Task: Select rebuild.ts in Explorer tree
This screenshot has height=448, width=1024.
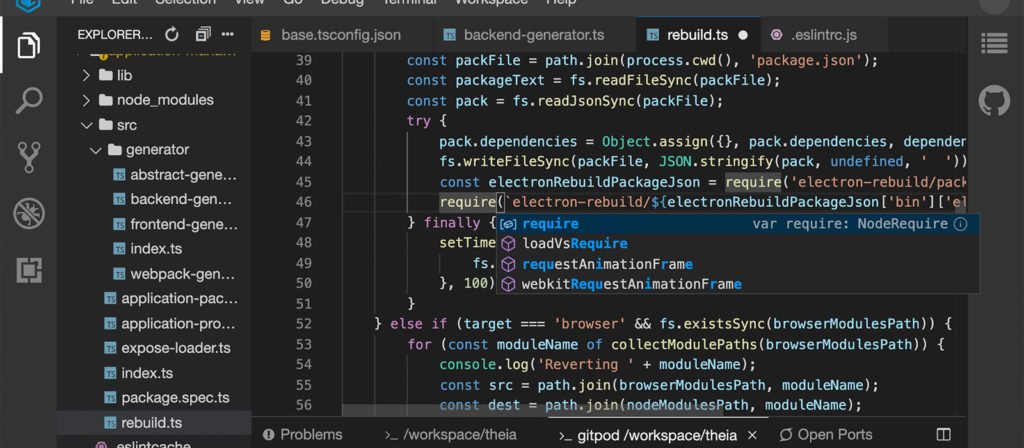Action: [154, 423]
